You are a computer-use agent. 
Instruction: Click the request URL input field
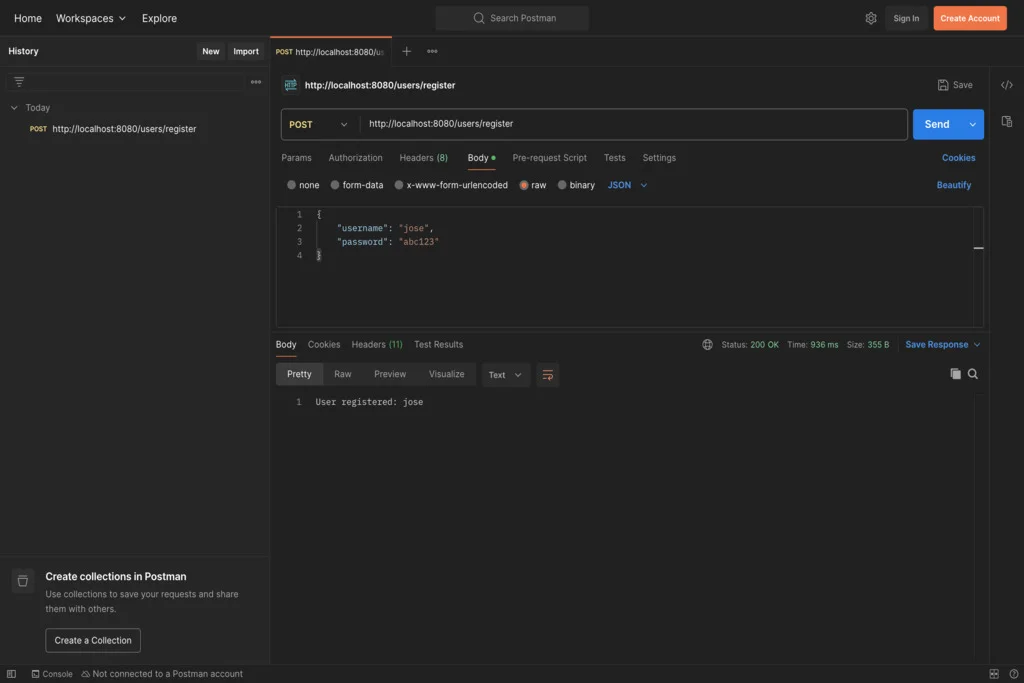[x=630, y=124]
